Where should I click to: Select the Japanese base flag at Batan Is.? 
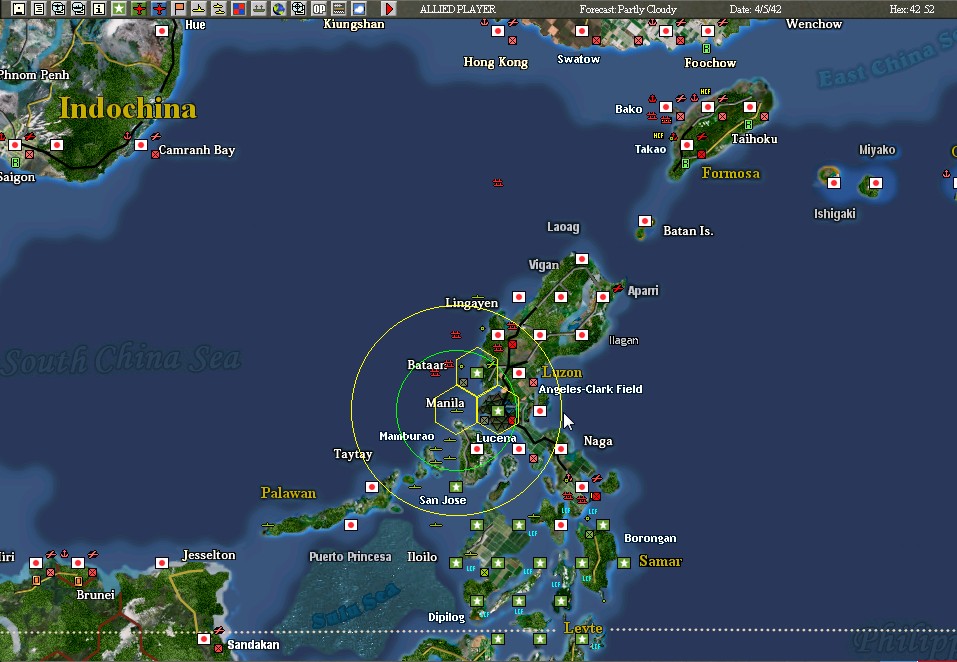coord(645,221)
